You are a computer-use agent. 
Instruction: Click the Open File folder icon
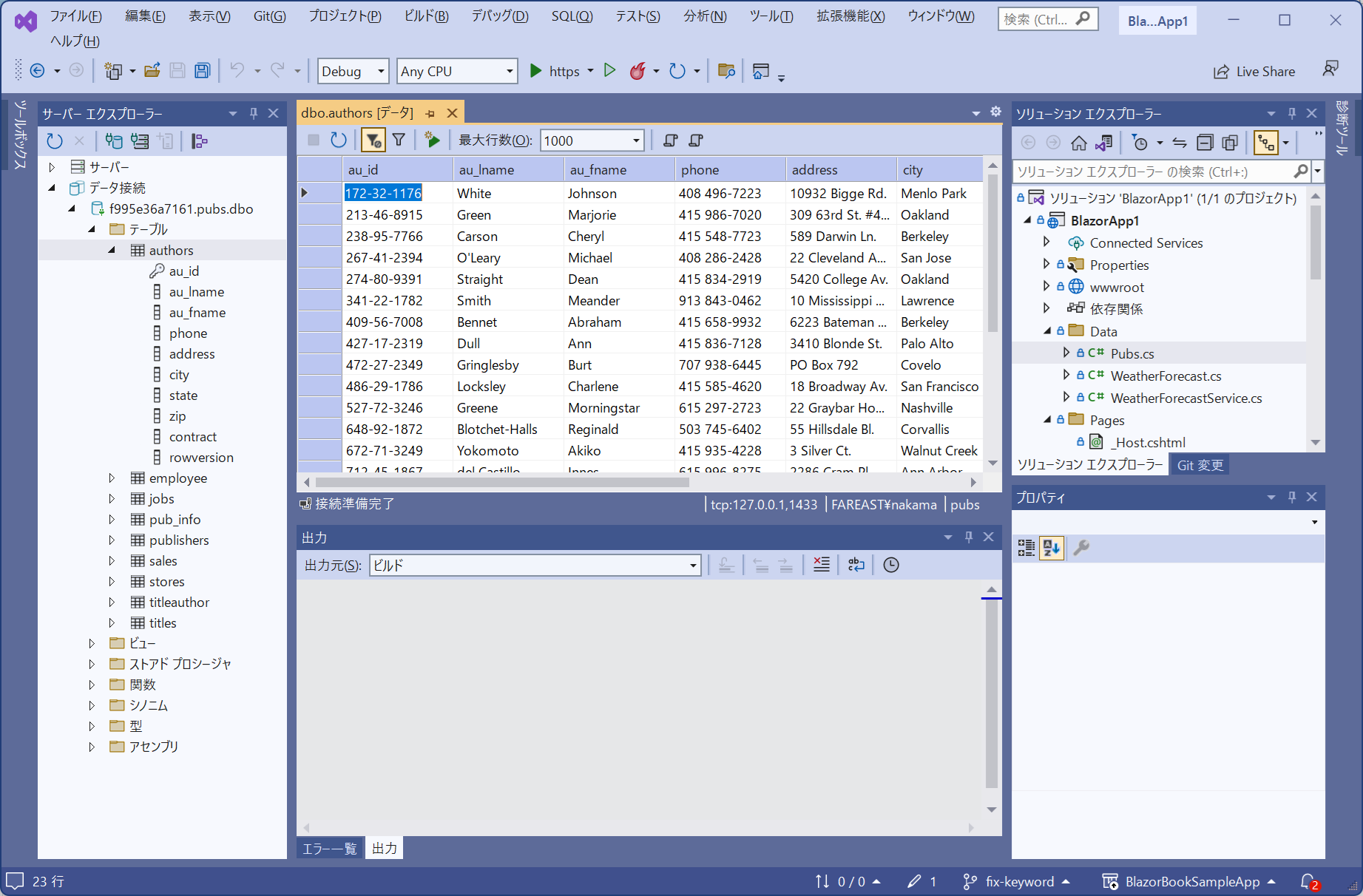click(x=152, y=71)
